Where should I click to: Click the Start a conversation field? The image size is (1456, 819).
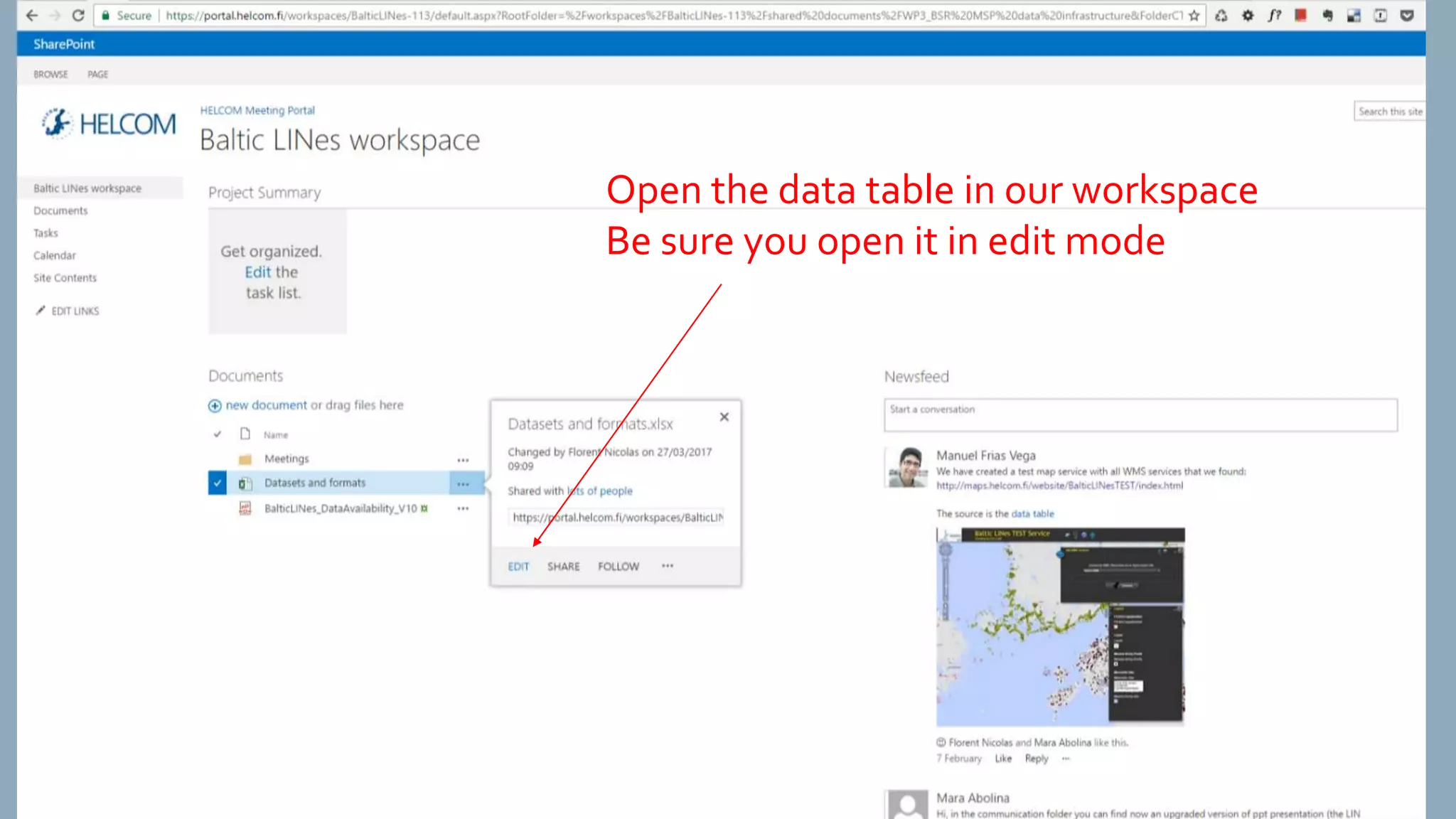coord(1140,414)
